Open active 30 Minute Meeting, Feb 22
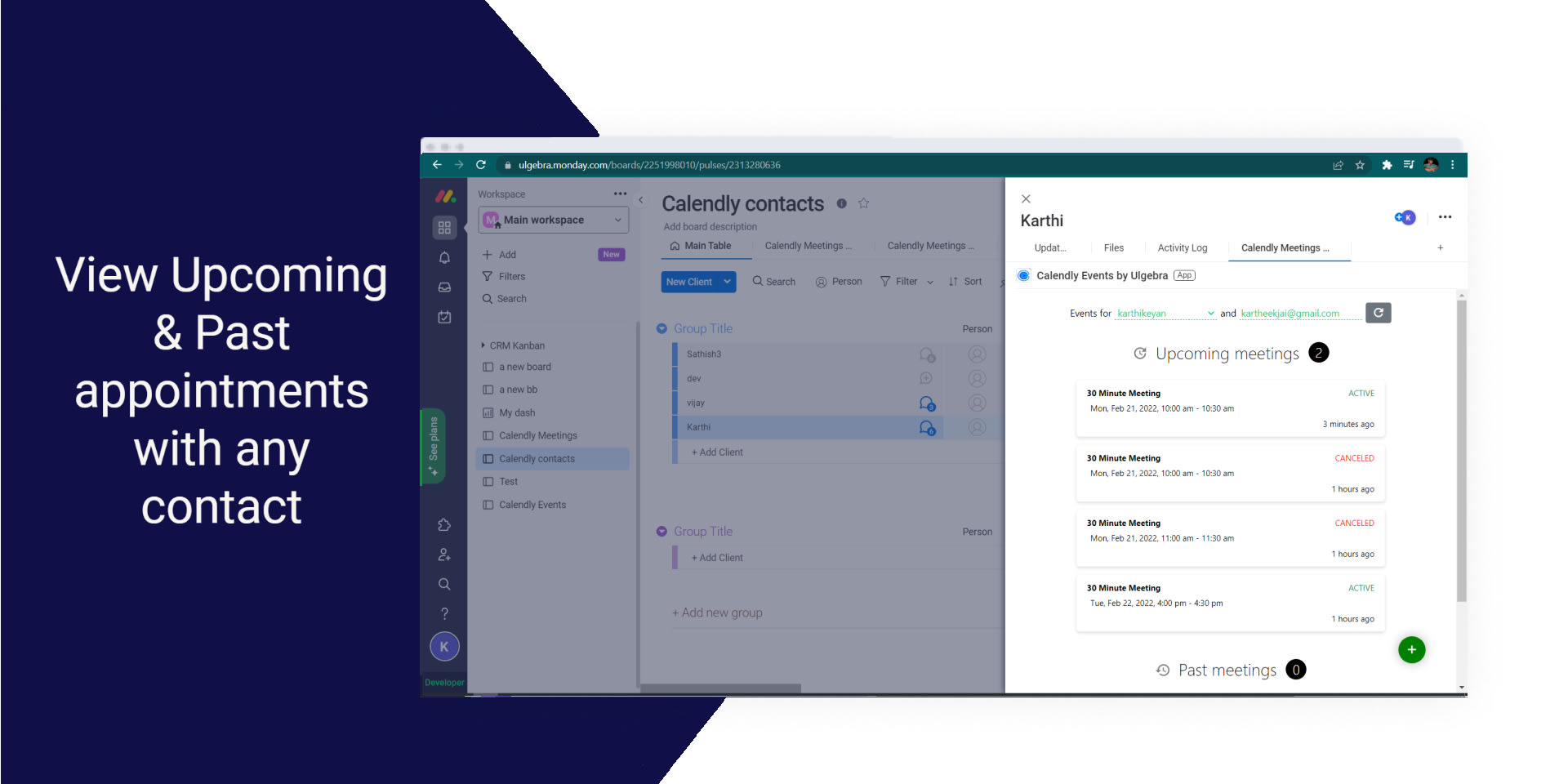 1231,604
